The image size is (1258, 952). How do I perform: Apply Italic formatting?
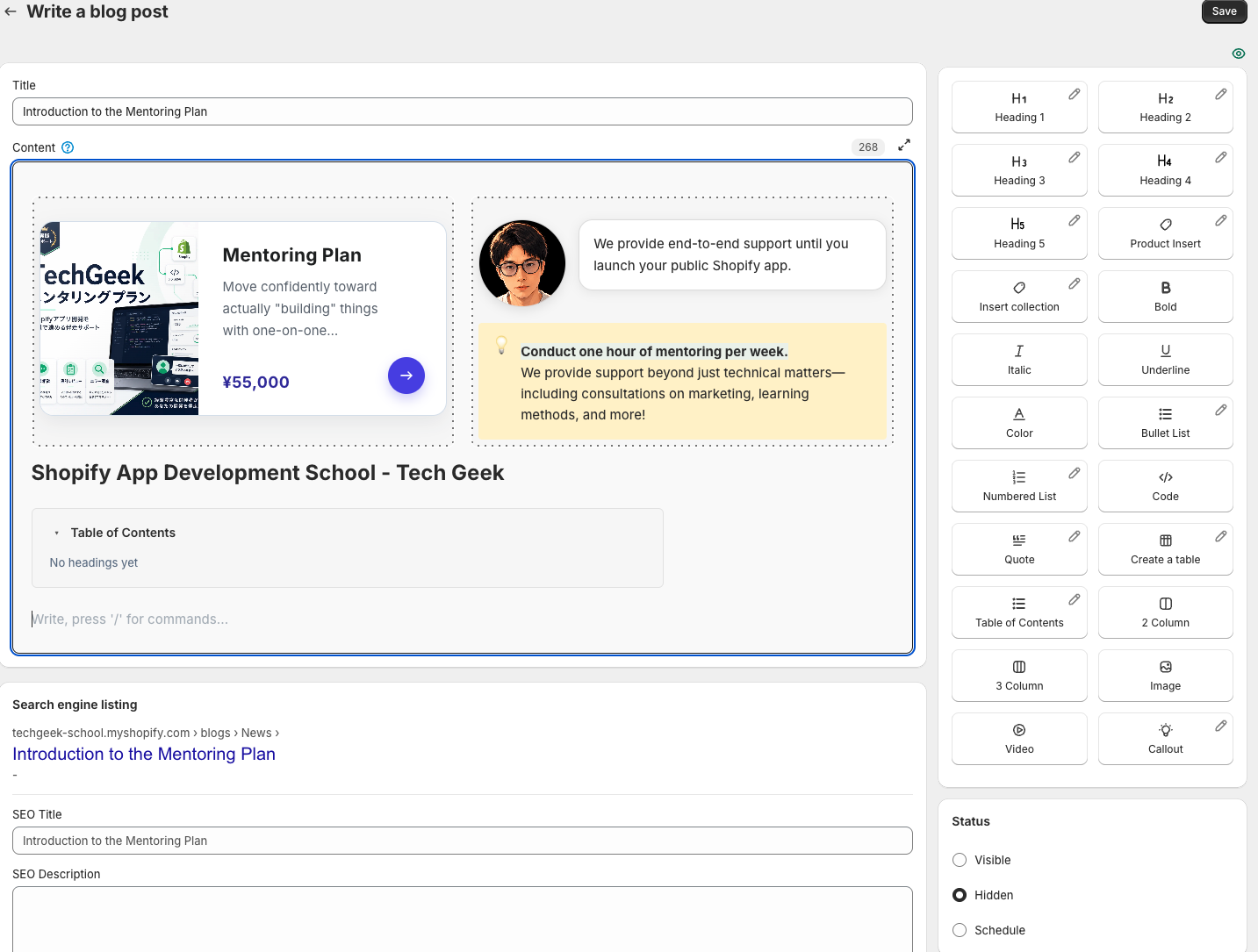click(1019, 360)
